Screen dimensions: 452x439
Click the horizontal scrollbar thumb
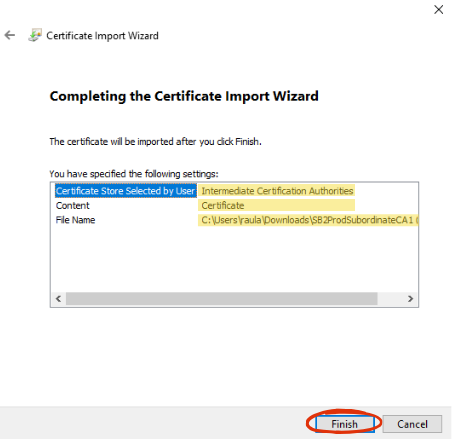pyautogui.click(x=222, y=299)
